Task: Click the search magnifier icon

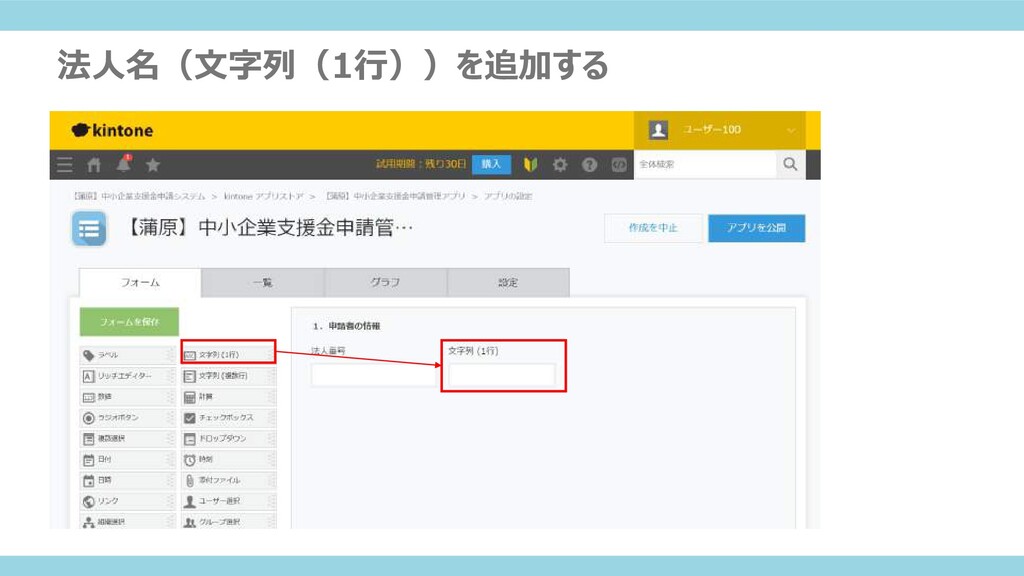Action: (x=790, y=165)
